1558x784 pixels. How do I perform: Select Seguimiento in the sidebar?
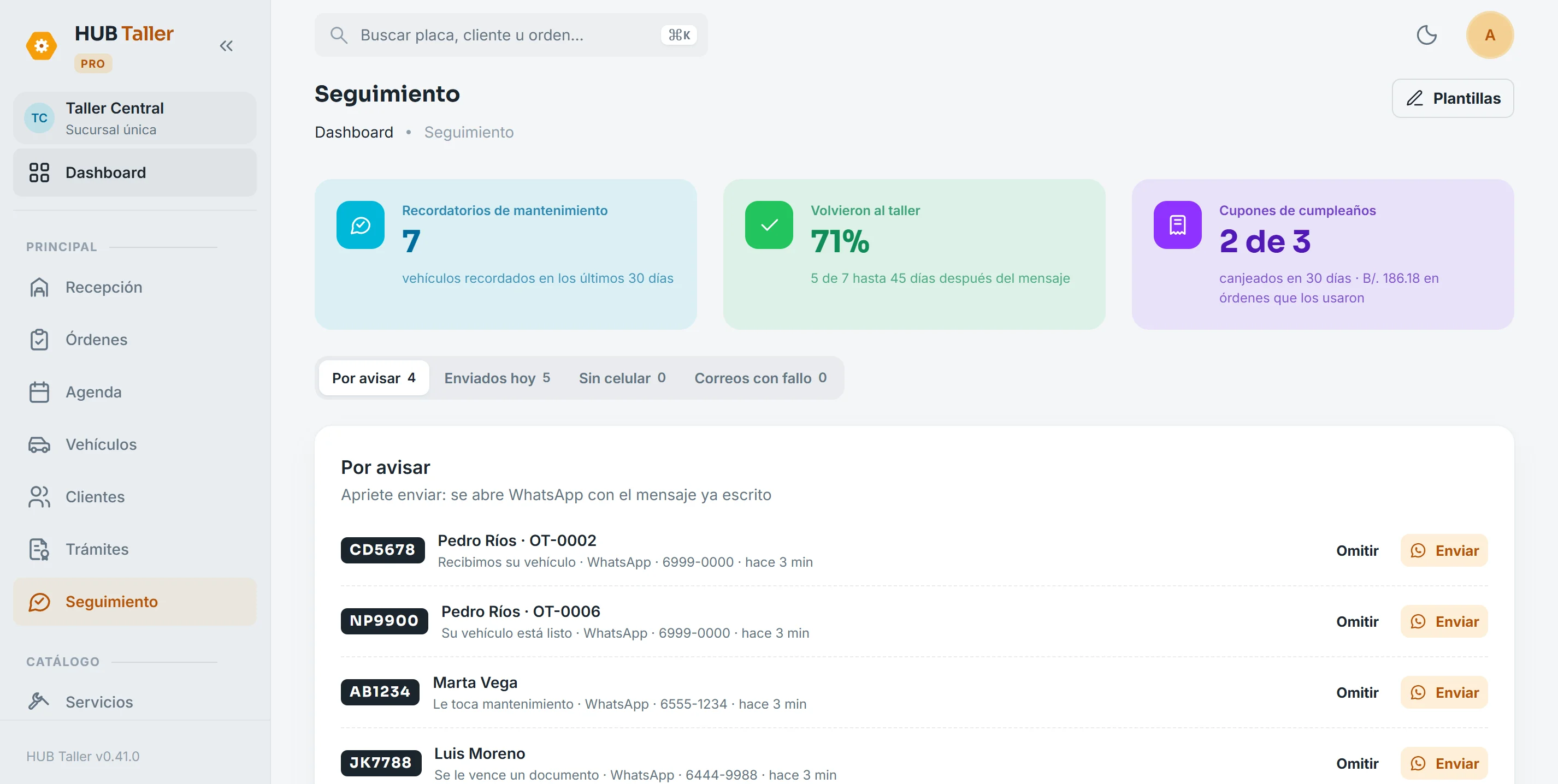(x=135, y=602)
